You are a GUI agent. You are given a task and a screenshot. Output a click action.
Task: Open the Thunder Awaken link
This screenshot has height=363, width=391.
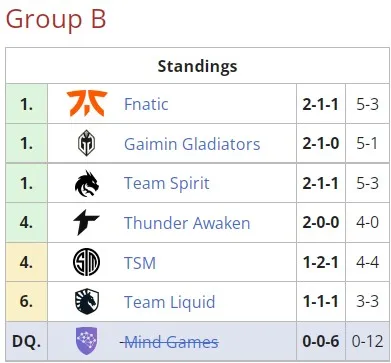tap(187, 223)
